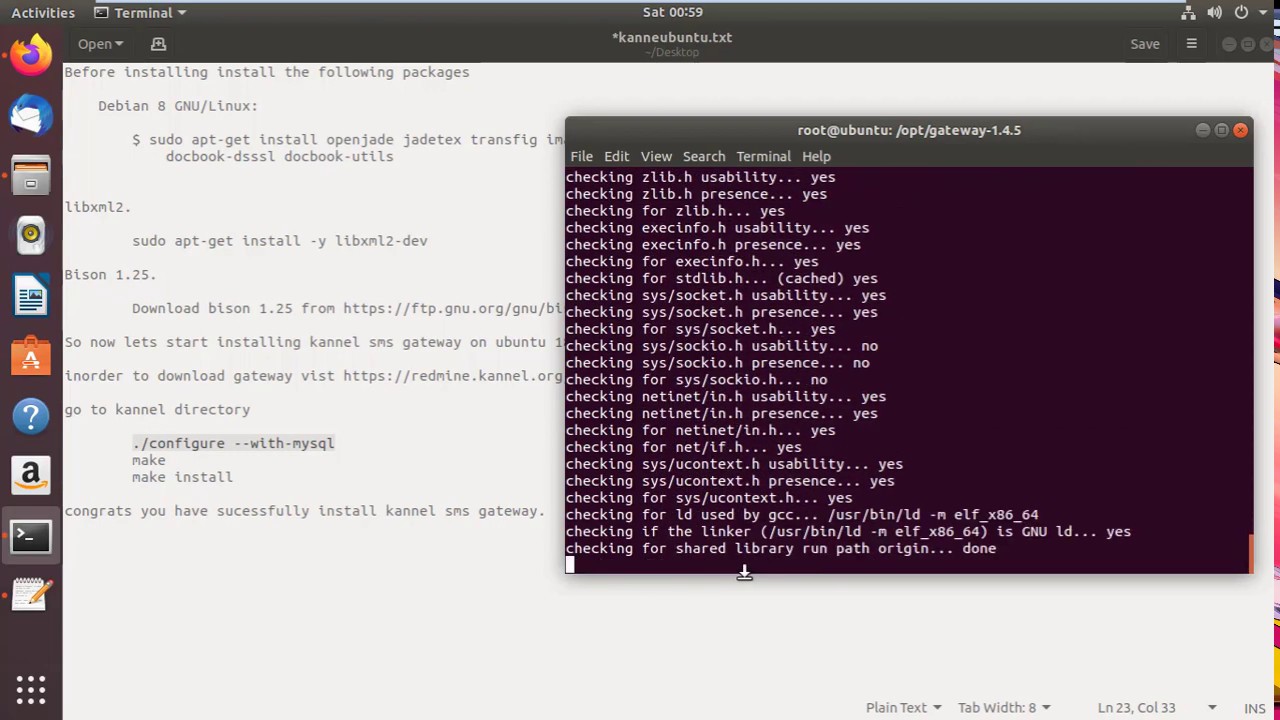Open gedit hamburger menu
Viewport: 1280px width, 720px height.
coord(1191,44)
